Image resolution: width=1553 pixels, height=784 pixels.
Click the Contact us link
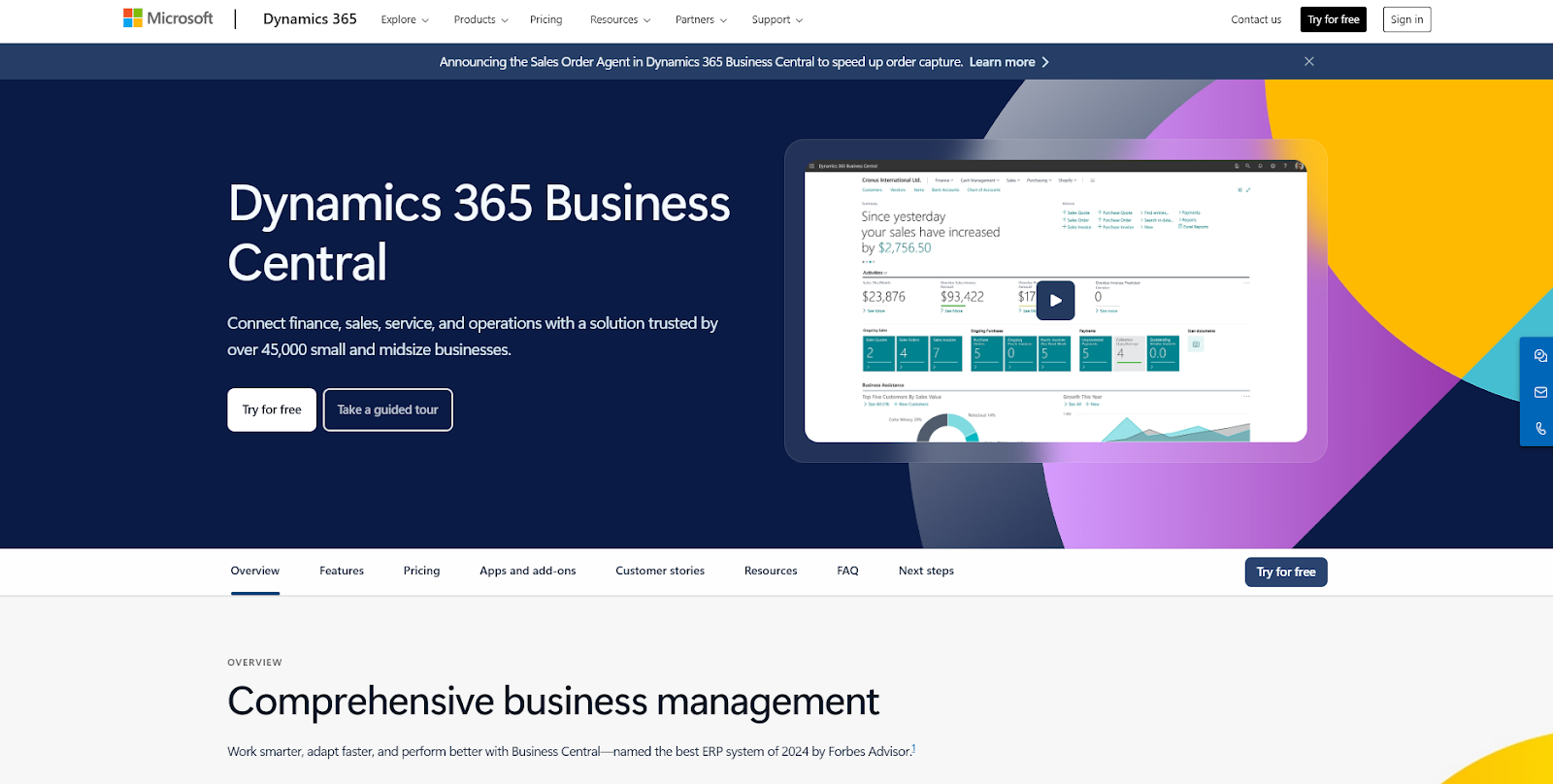coord(1256,19)
